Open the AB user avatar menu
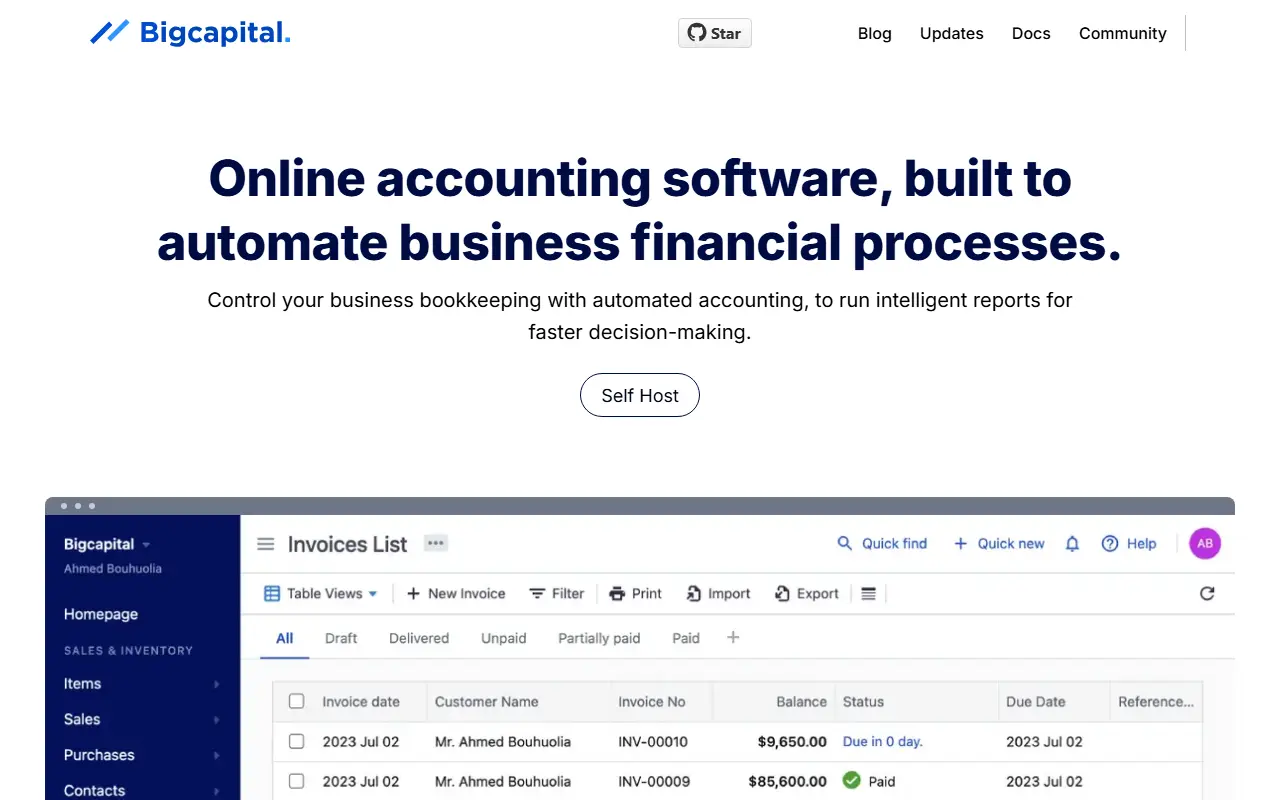 click(x=1205, y=543)
